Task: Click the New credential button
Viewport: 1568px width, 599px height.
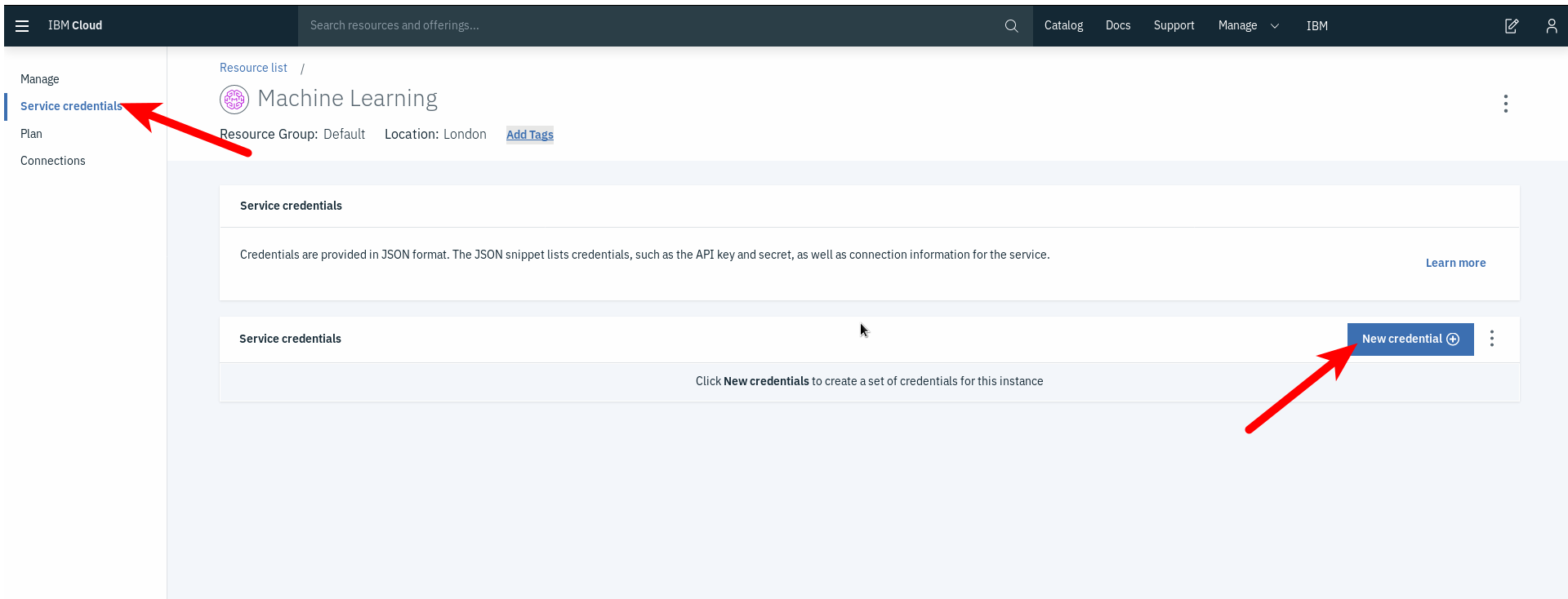Action: pos(1410,339)
